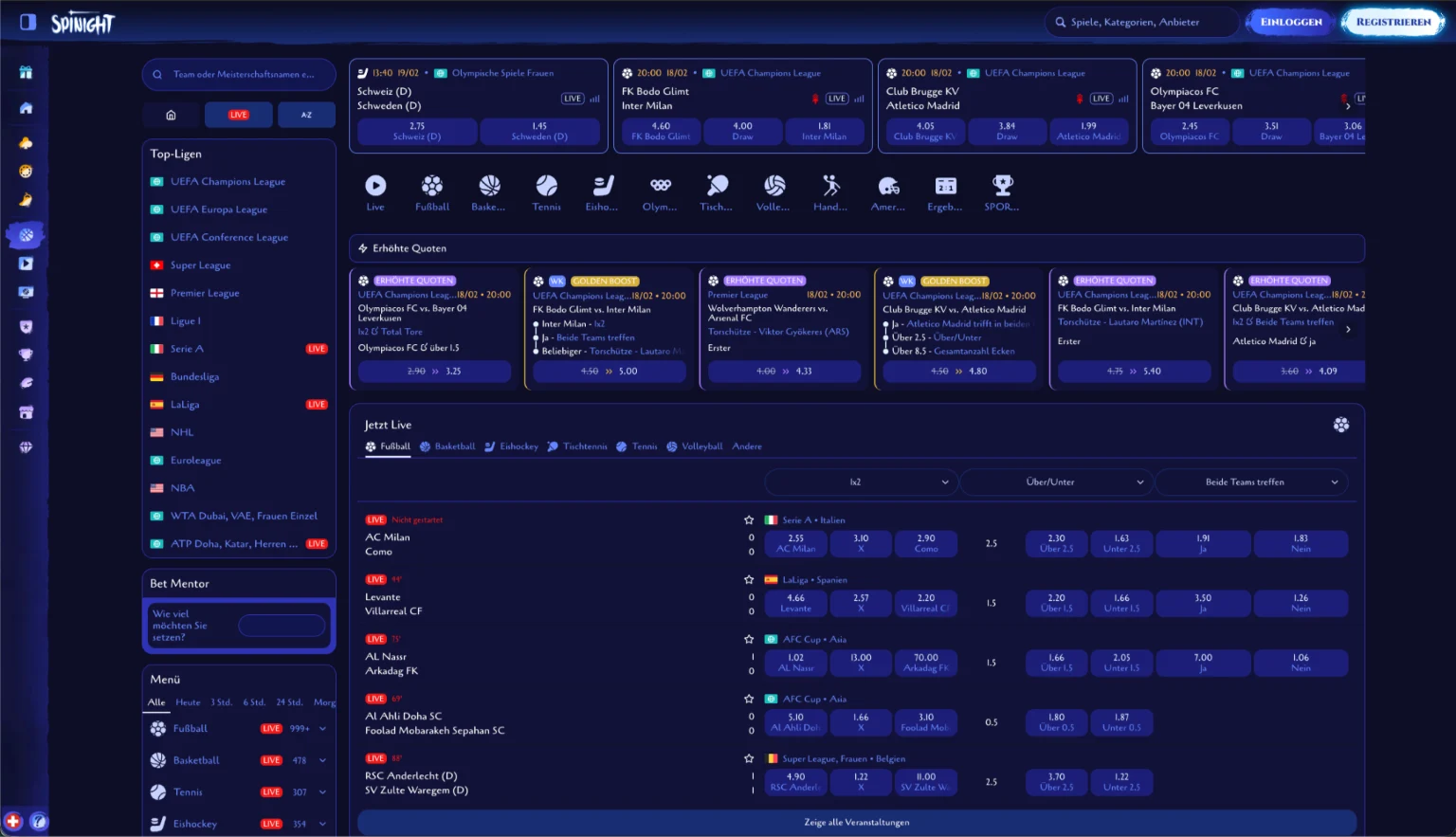The height and width of the screenshot is (837, 1456).
Task: Open the Beide Teams treffen dropdown
Action: pos(1251,482)
